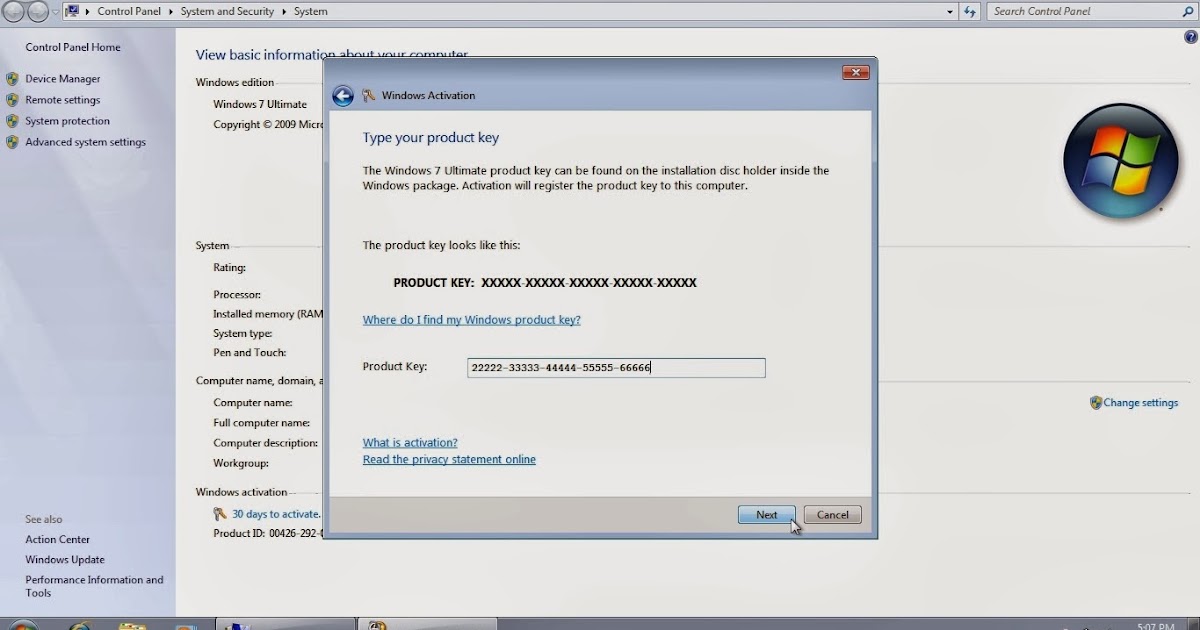Open Action Center under See also

[57, 539]
